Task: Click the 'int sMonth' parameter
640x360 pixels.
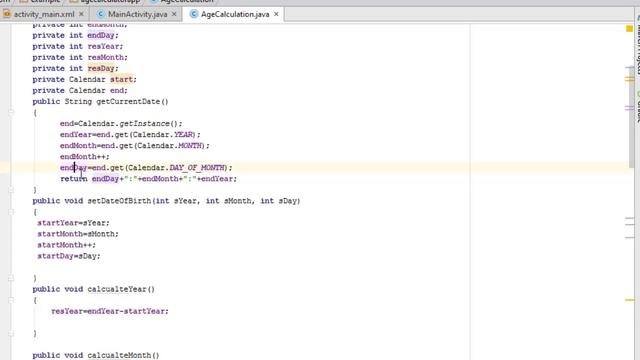Action: (x=228, y=201)
